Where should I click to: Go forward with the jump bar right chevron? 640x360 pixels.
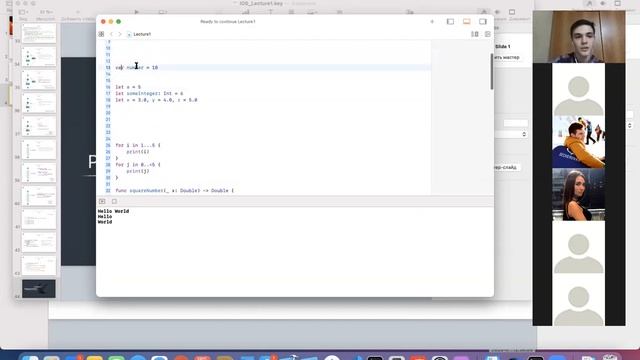[120, 34]
